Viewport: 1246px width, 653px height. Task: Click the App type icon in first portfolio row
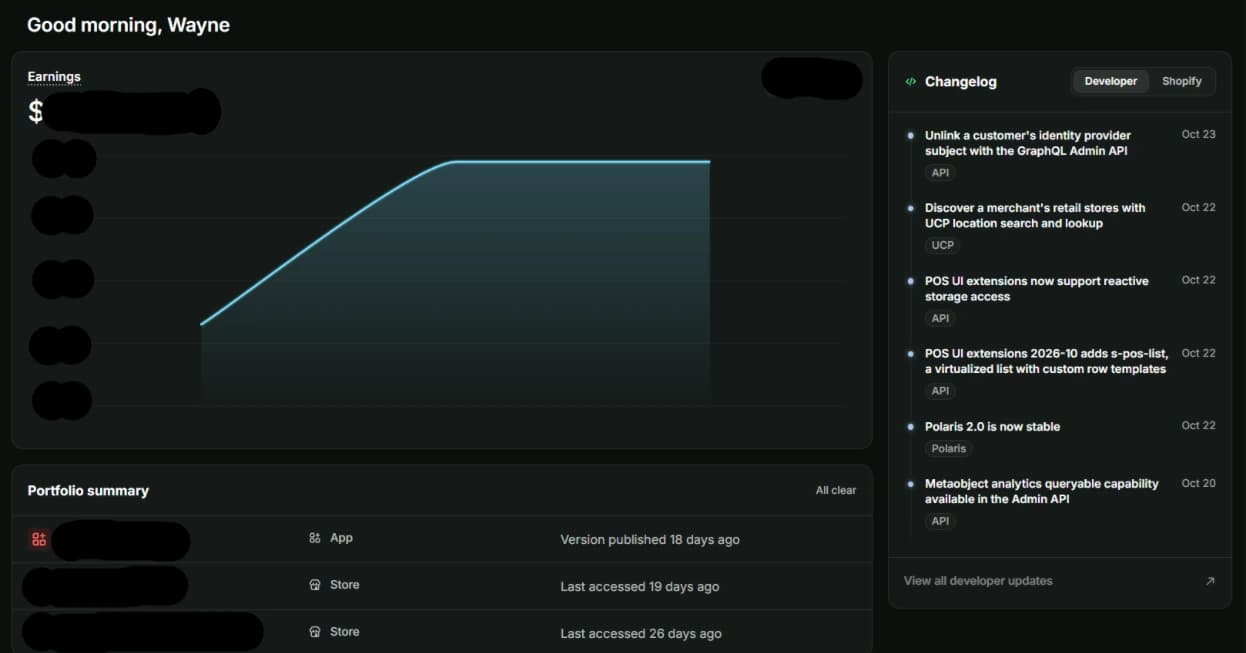tap(315, 538)
